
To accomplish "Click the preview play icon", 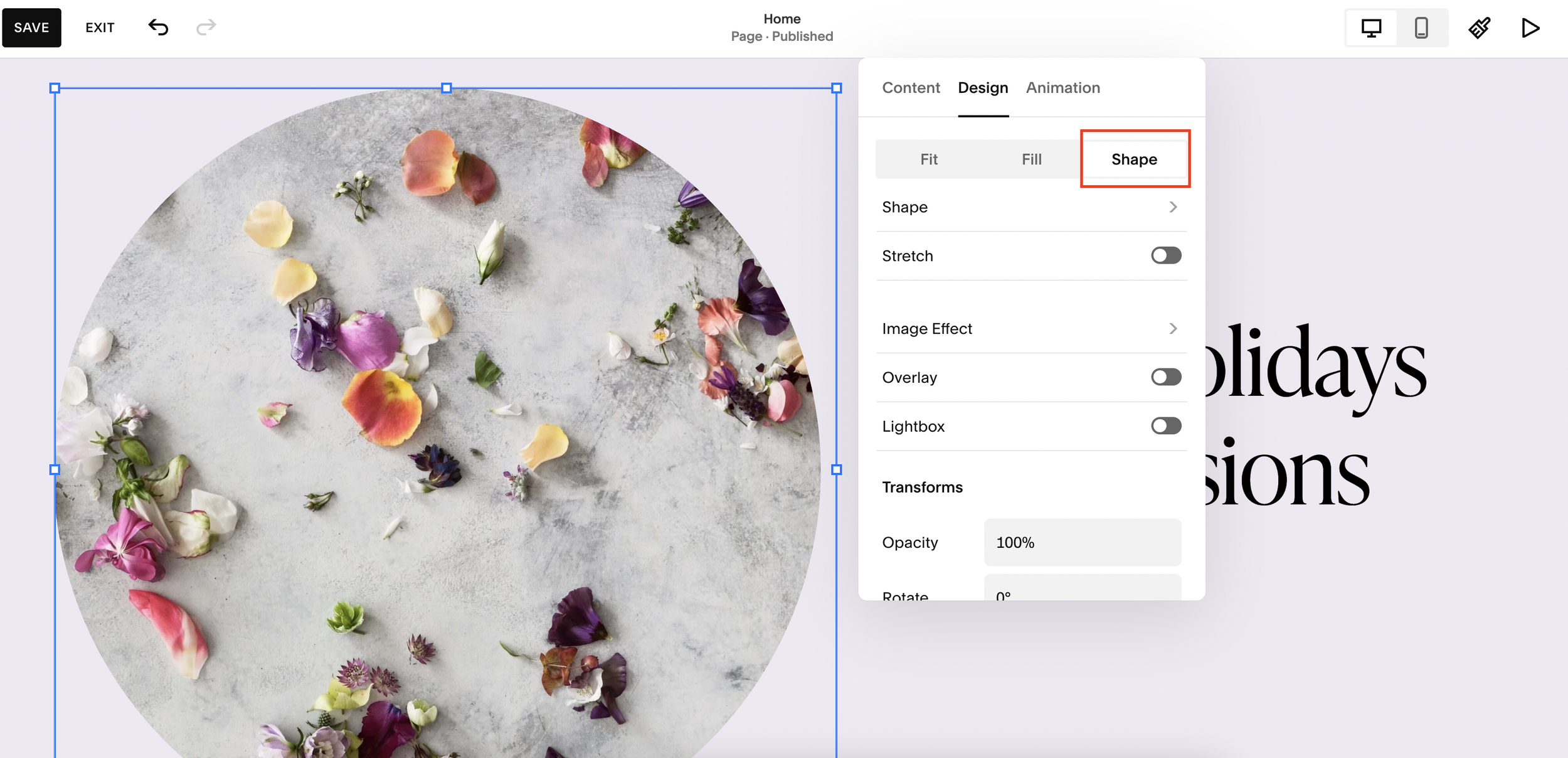I will click(x=1530, y=28).
